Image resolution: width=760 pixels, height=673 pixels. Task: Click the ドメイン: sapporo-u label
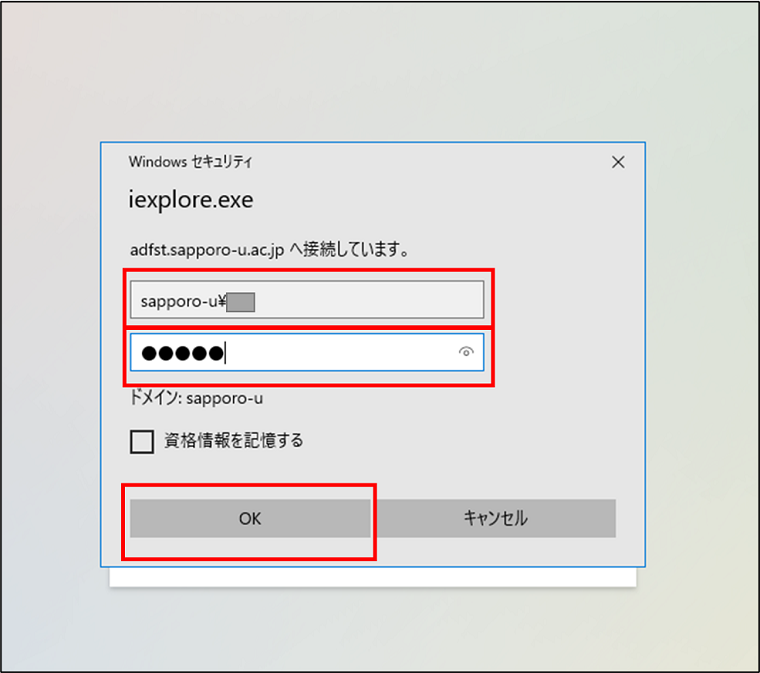(x=196, y=398)
